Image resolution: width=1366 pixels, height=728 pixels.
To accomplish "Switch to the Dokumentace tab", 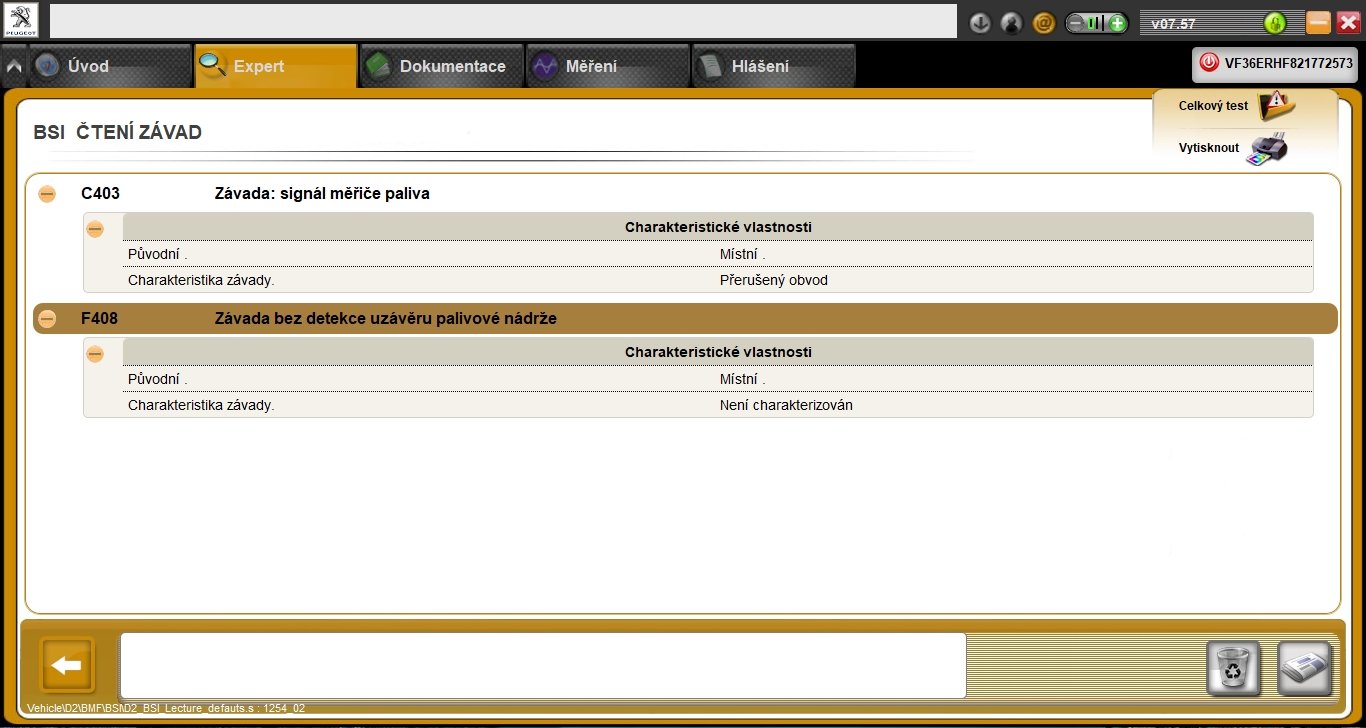I will (441, 66).
